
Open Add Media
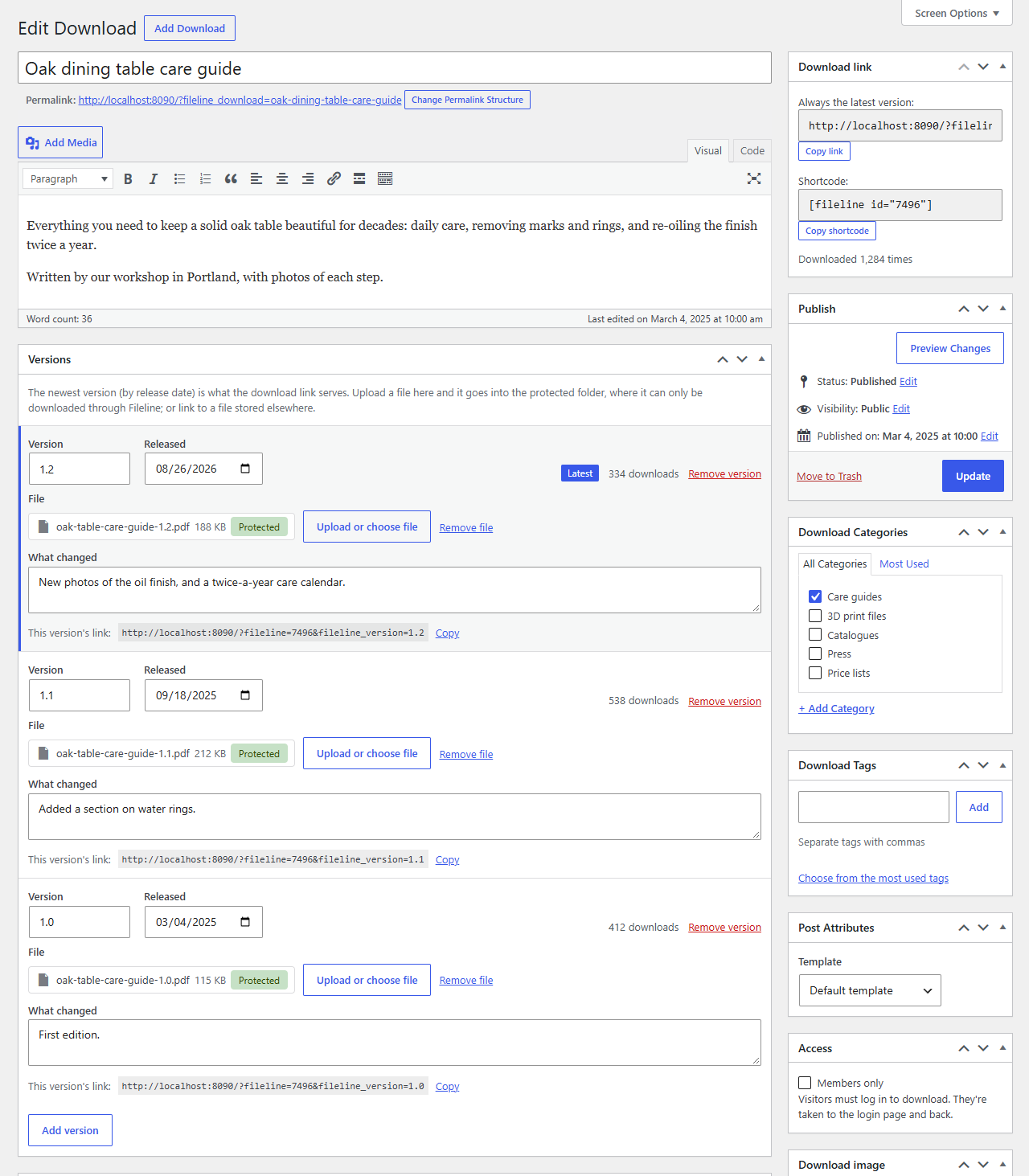click(x=60, y=142)
